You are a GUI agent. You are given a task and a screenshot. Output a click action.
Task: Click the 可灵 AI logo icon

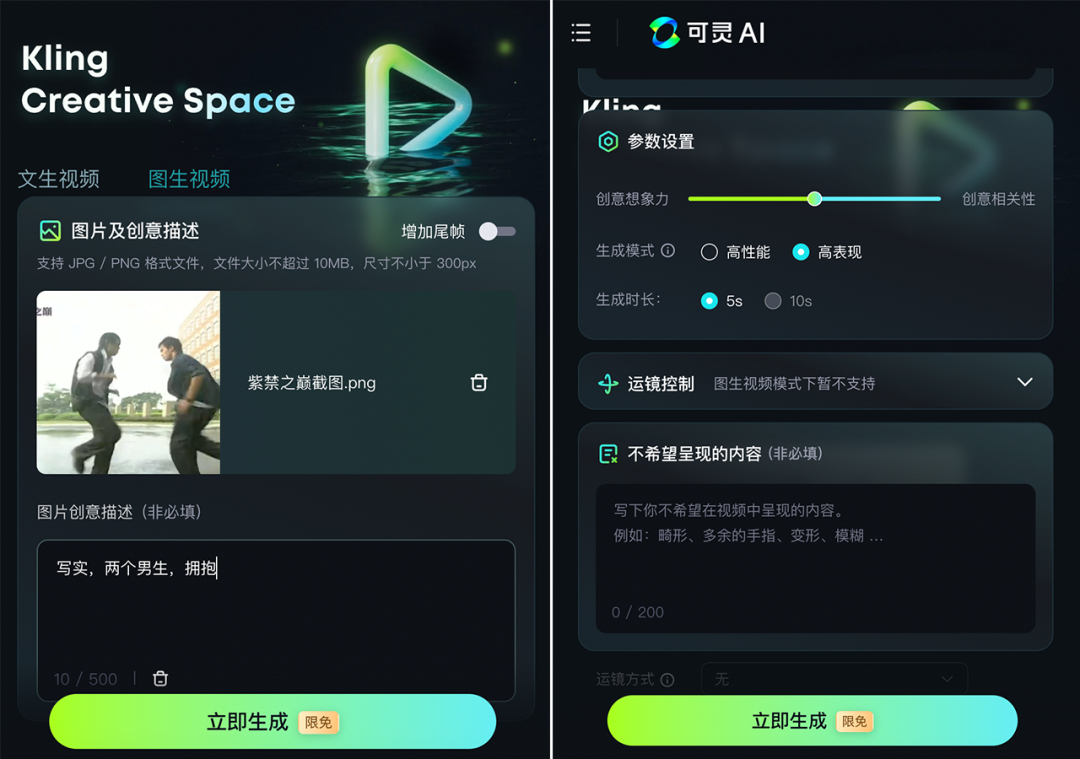coord(664,32)
